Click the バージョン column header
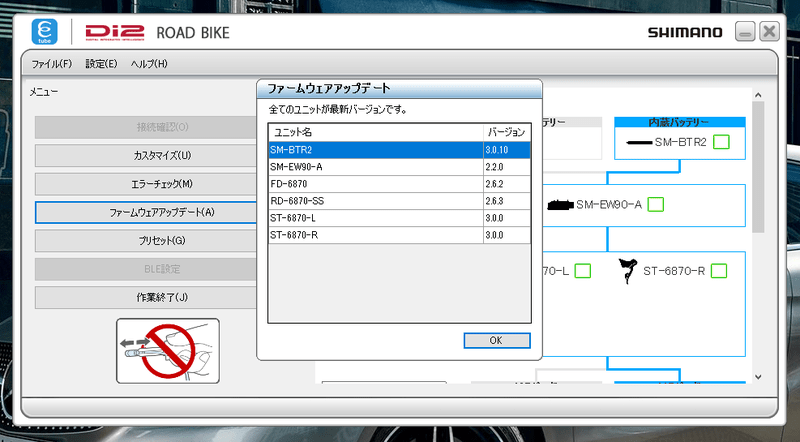Screen dimensions: 800x442 coord(507,132)
